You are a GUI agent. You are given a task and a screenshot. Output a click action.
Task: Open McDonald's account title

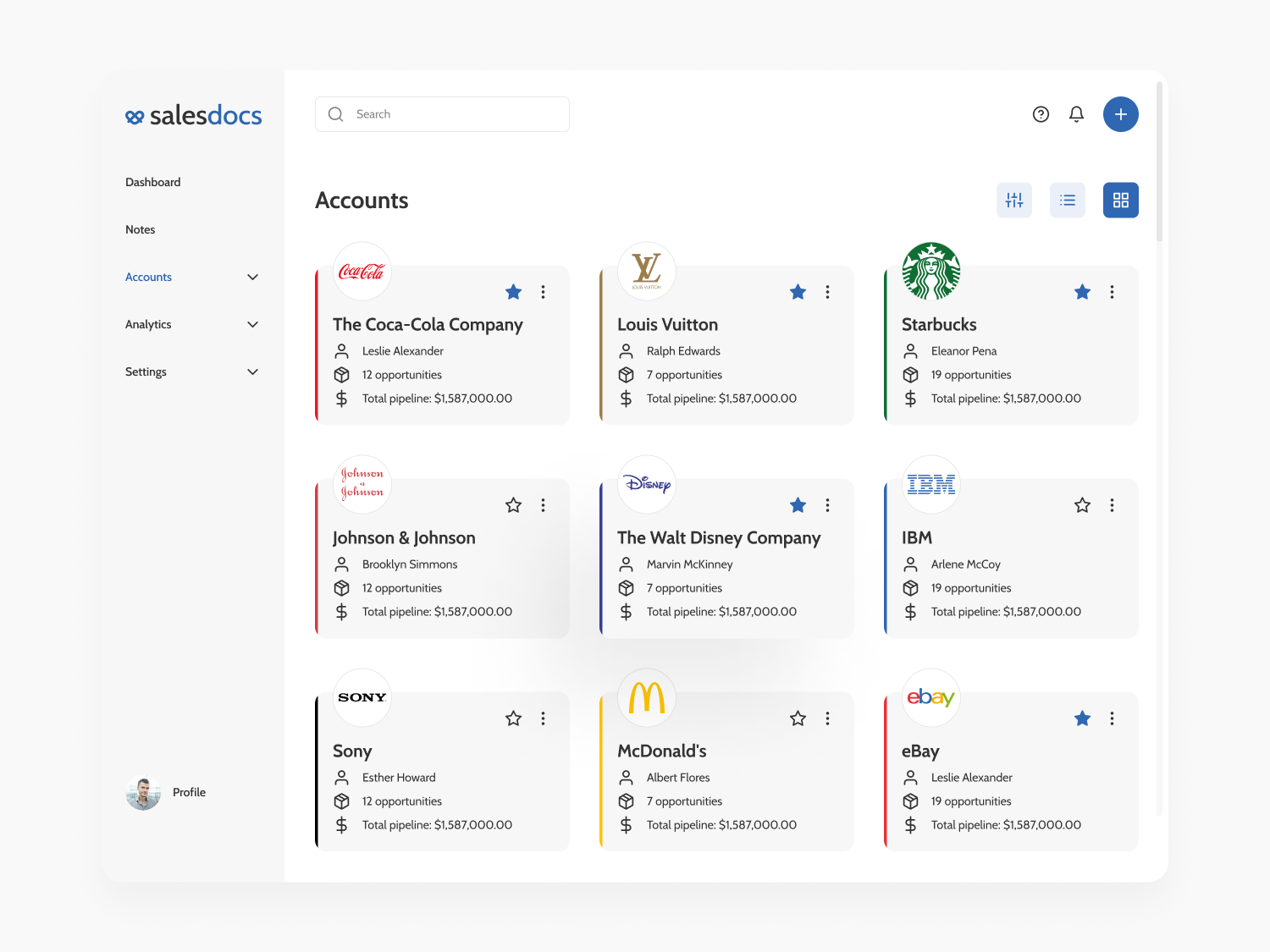point(662,751)
